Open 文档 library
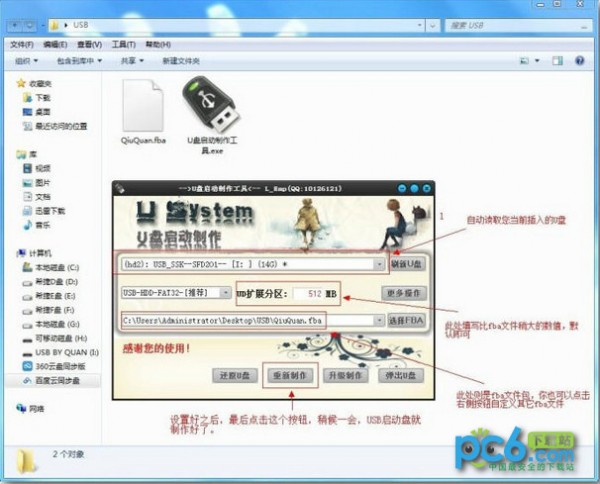 coord(37,197)
